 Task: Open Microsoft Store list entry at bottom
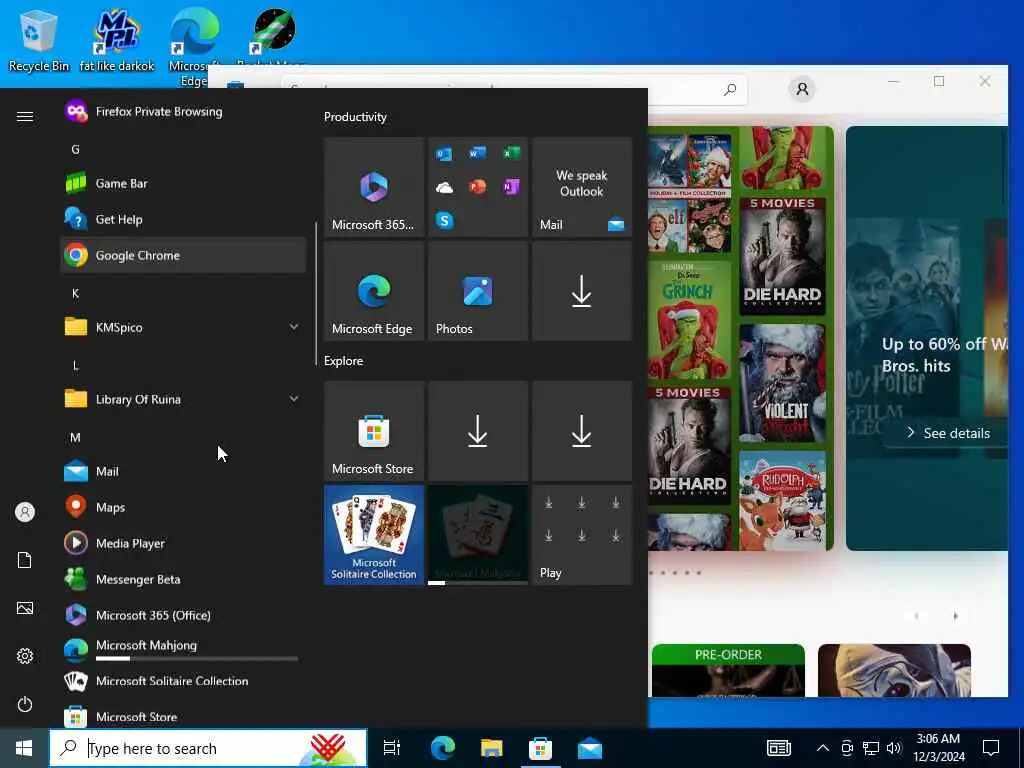[183, 716]
